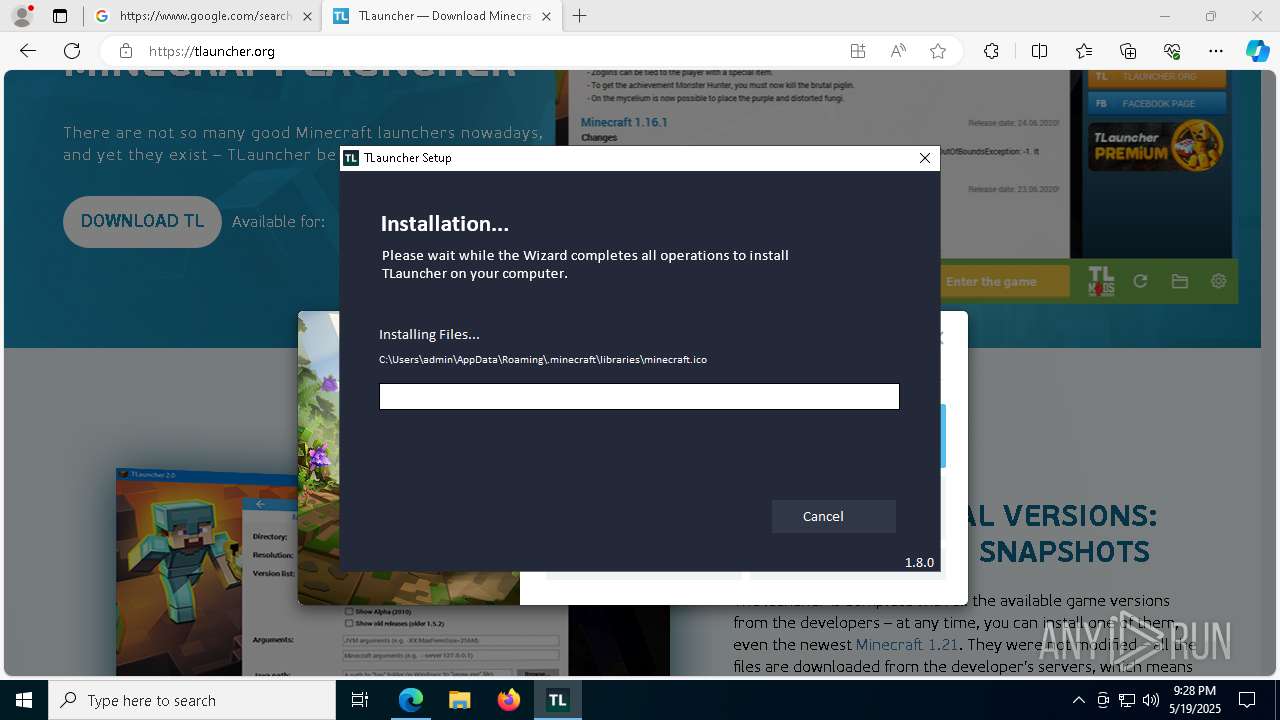Cancel the TLauncher installation

click(833, 516)
